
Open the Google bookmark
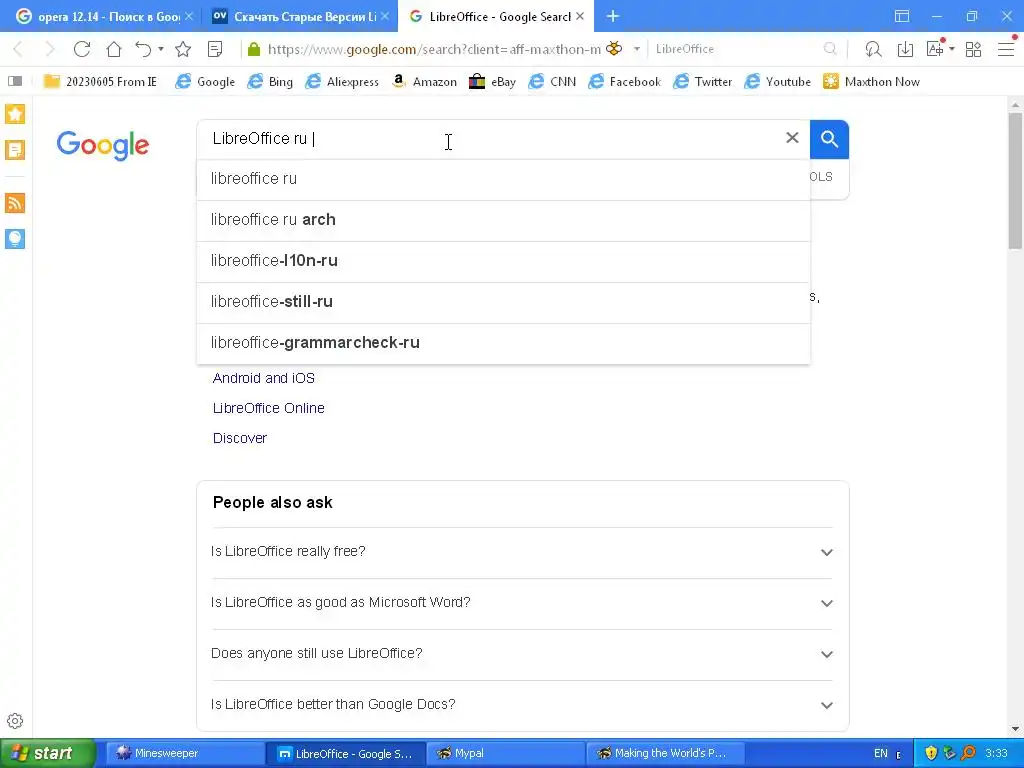tap(205, 82)
